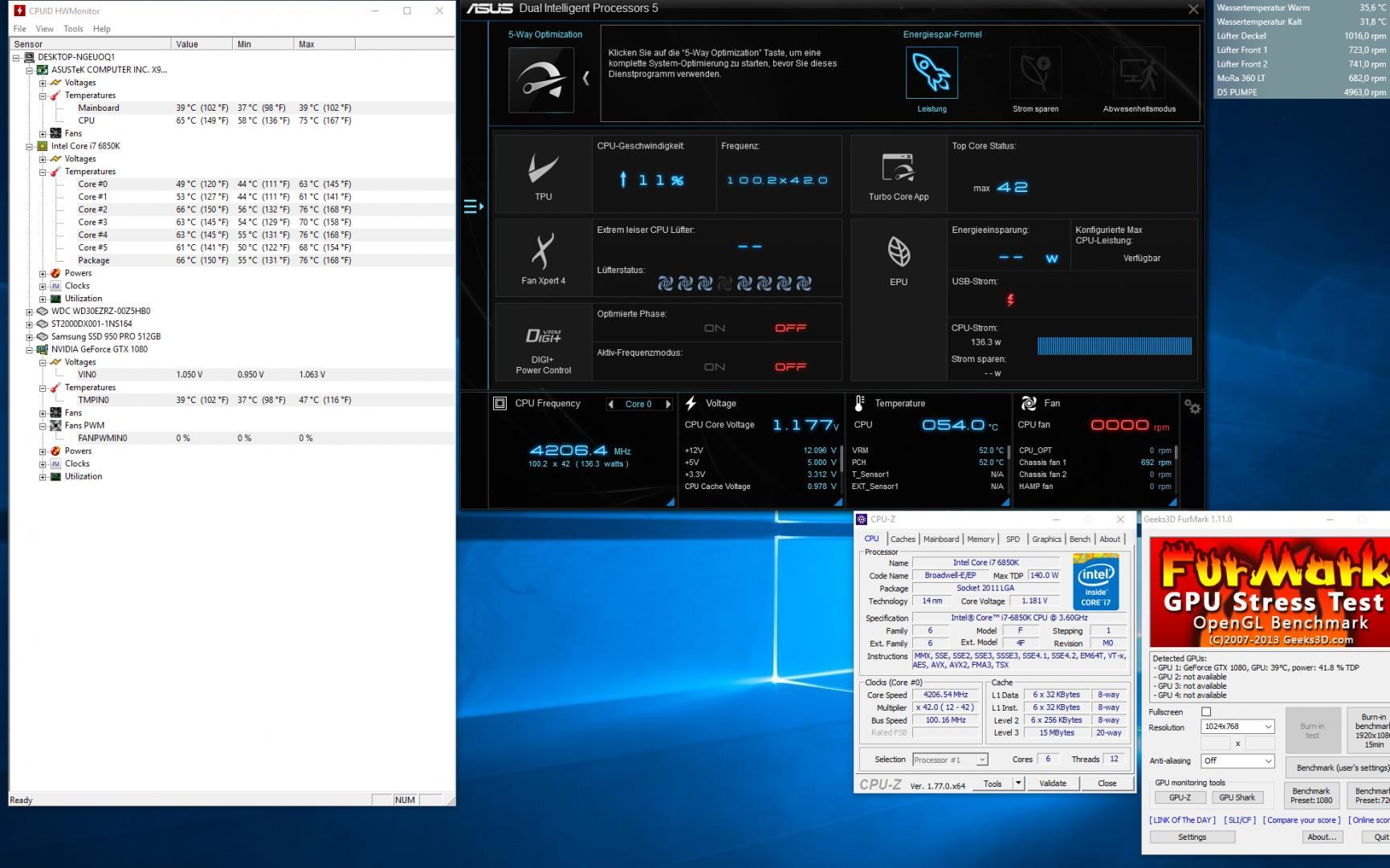Click the GPU-Z monitoring tool button
This screenshot has width=1390, height=868.
[x=1180, y=797]
